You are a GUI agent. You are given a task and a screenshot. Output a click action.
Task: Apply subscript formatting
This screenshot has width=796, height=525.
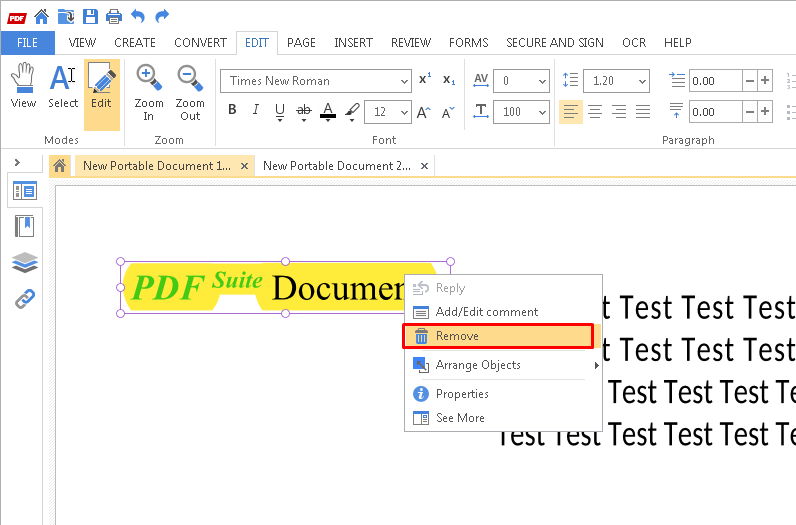pyautogui.click(x=449, y=80)
